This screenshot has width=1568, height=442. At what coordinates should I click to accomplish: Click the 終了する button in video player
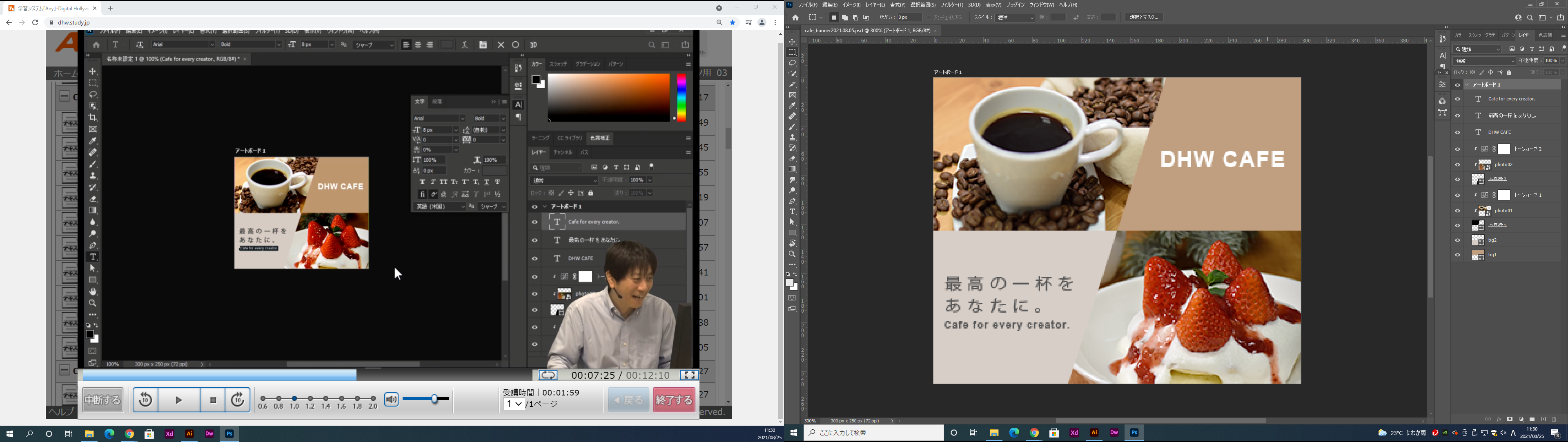[674, 400]
